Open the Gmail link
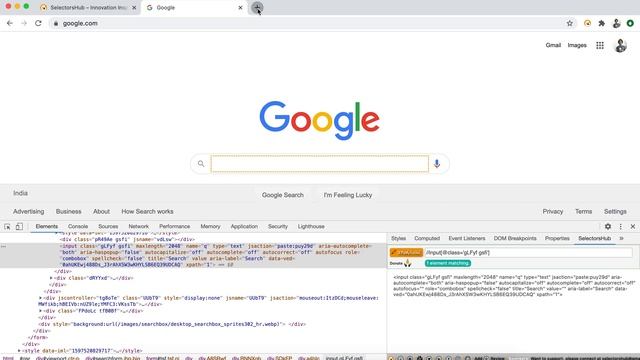The image size is (640, 360). pyautogui.click(x=553, y=45)
